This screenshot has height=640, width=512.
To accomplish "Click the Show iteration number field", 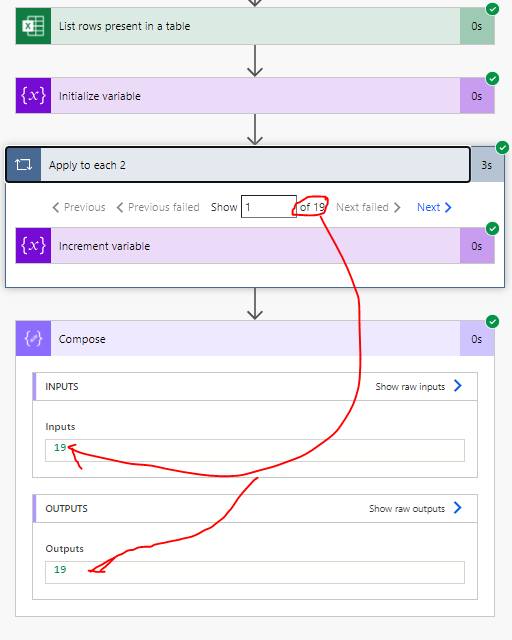I will (269, 207).
